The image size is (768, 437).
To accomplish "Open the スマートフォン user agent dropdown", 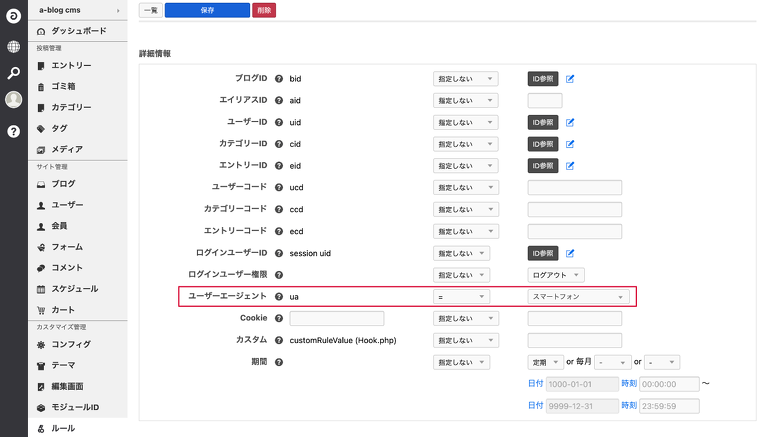I will click(x=578, y=297).
